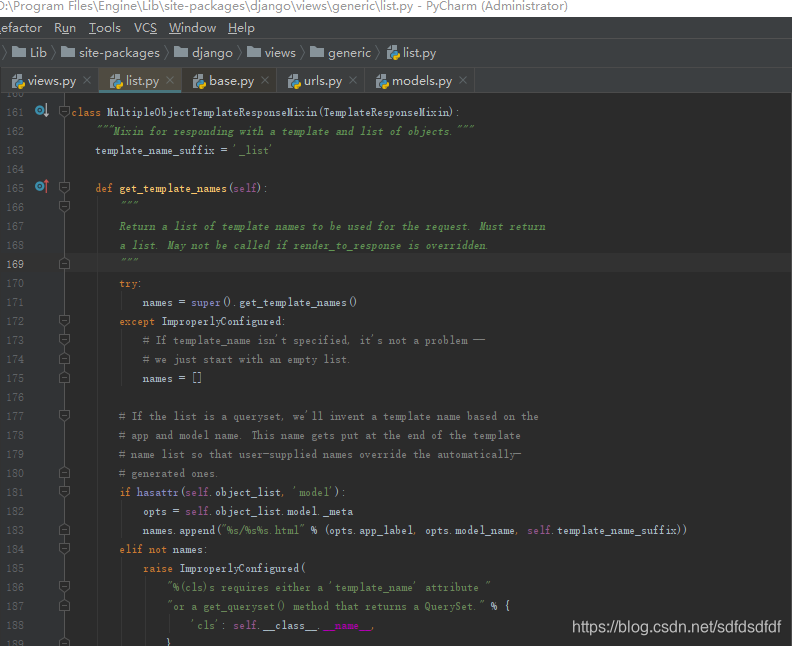This screenshot has height=646, width=792.
Task: Switch to the list.py editor tab
Action: point(142,81)
